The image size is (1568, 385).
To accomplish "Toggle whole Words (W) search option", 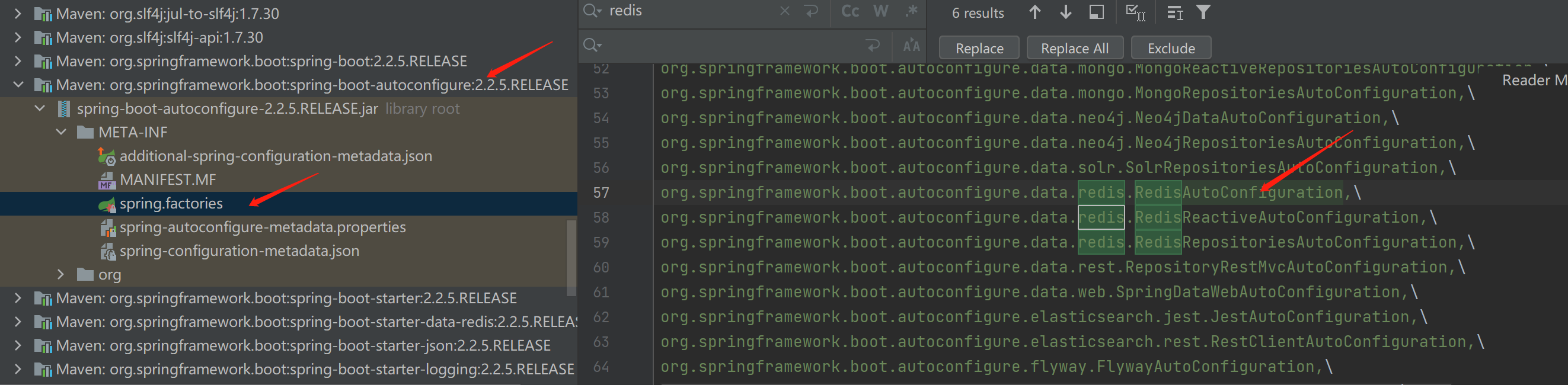I will point(880,11).
